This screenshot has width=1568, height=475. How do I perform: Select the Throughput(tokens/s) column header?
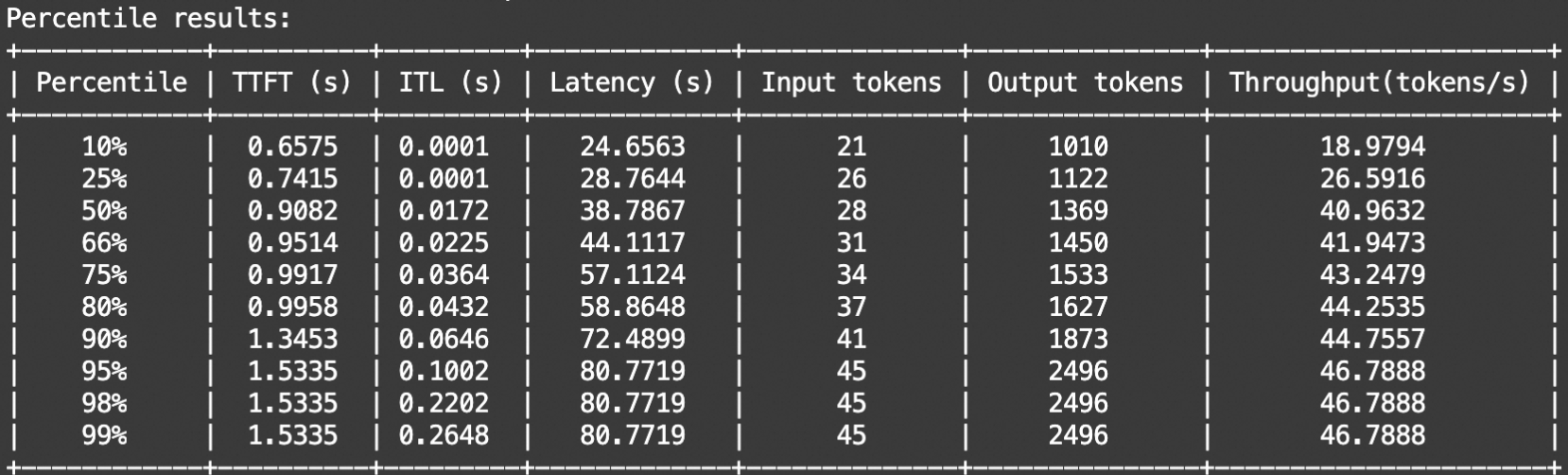coord(1379,82)
